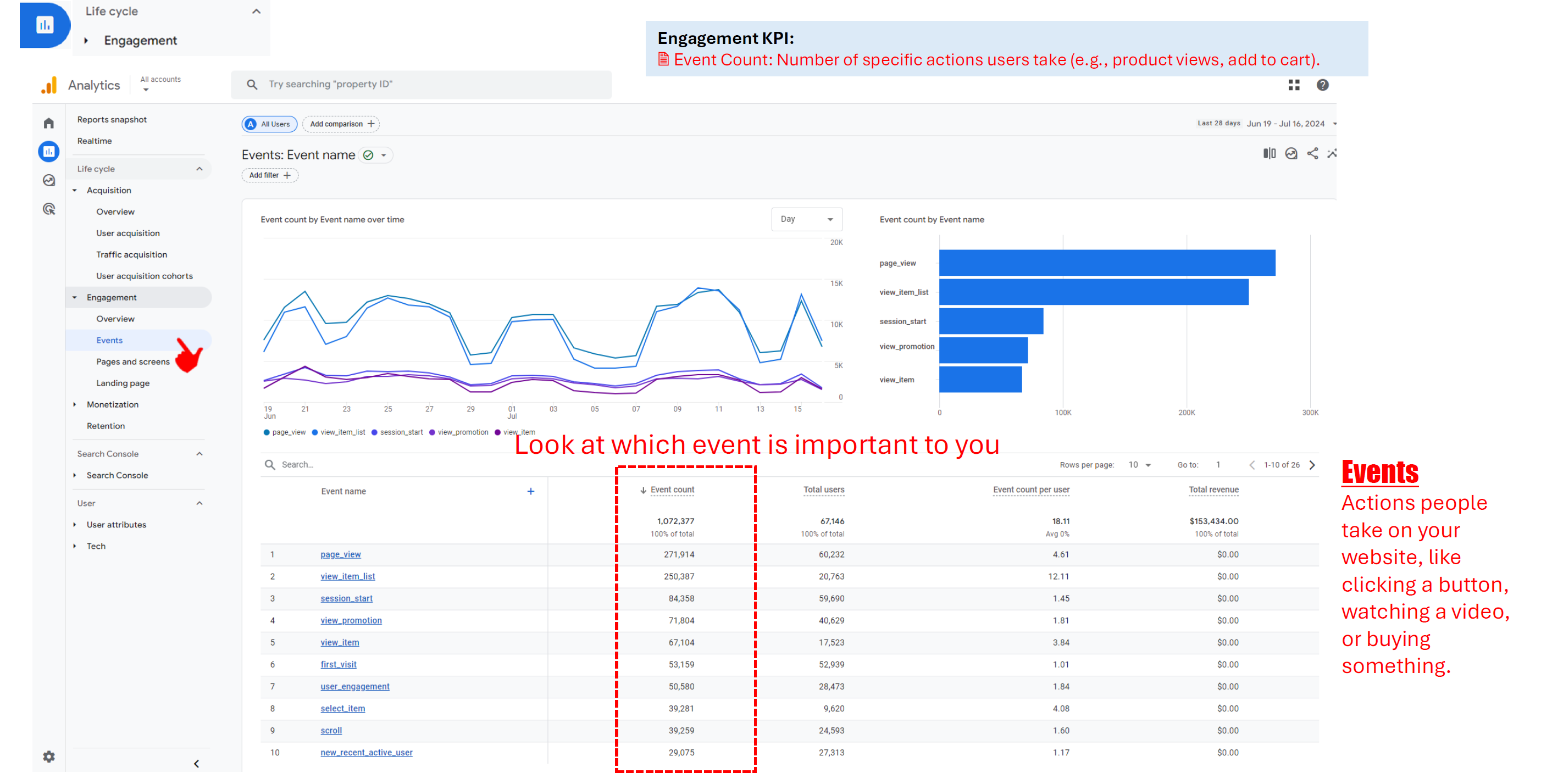The width and height of the screenshot is (1541, 784).
Task: Toggle the All Users comparison chip
Action: (269, 124)
